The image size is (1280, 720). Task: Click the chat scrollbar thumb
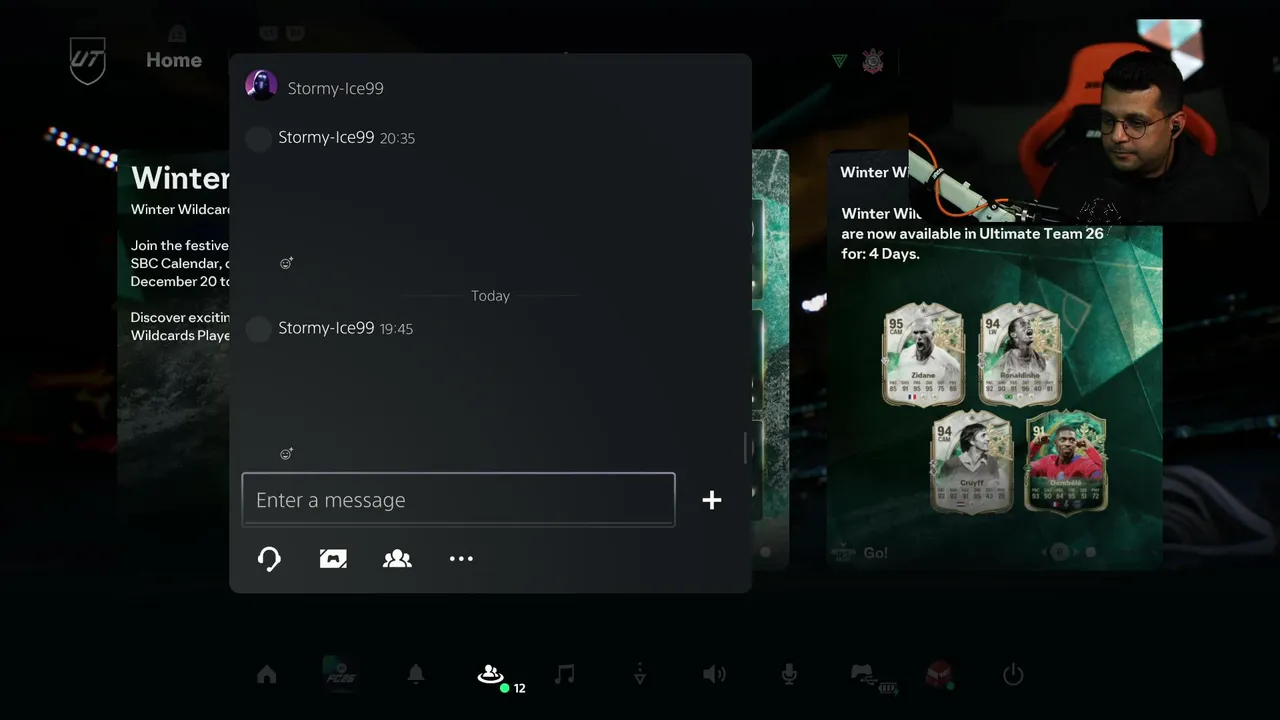coord(746,449)
